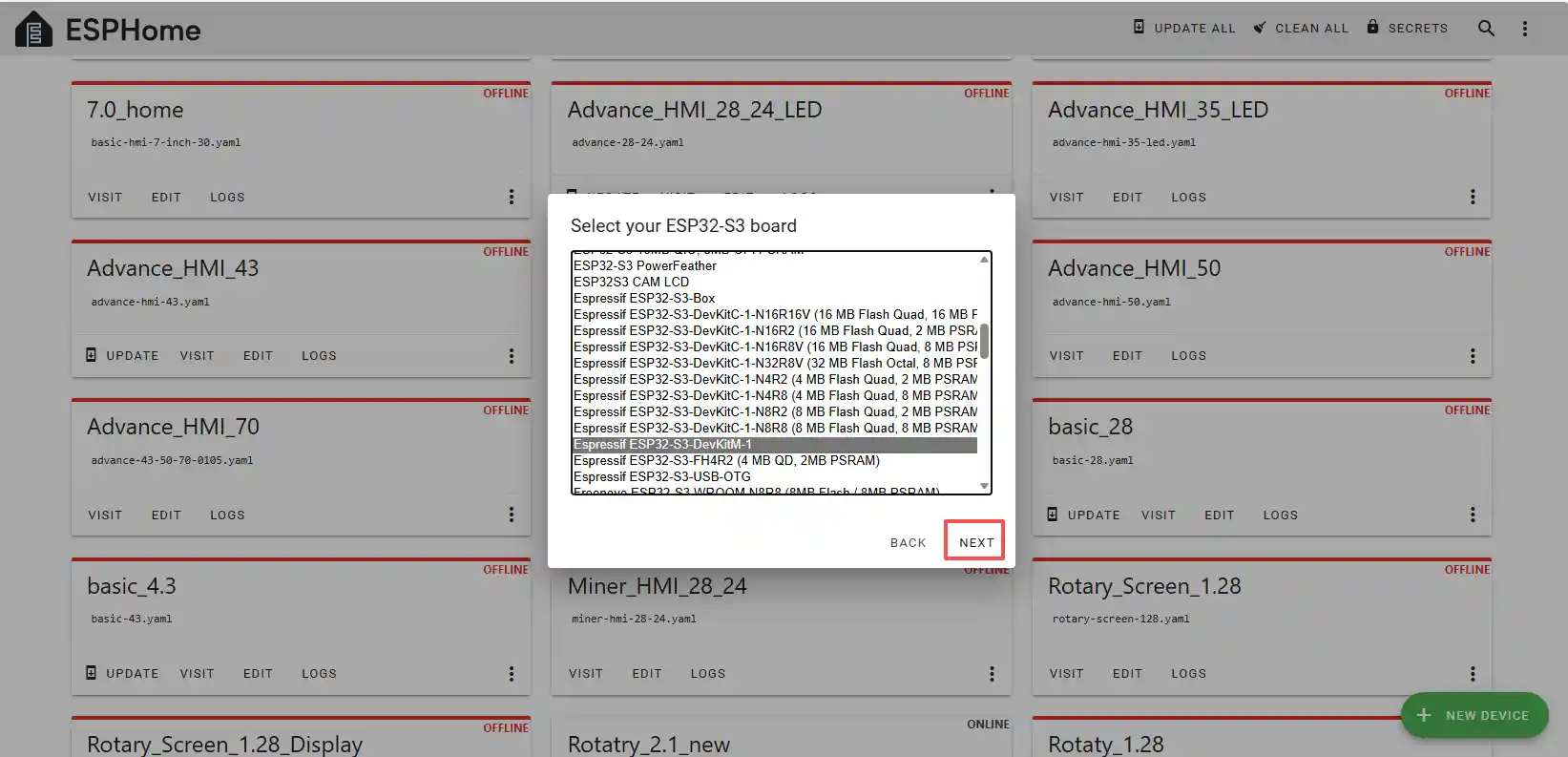Click Update All in the top bar

pos(1183,28)
